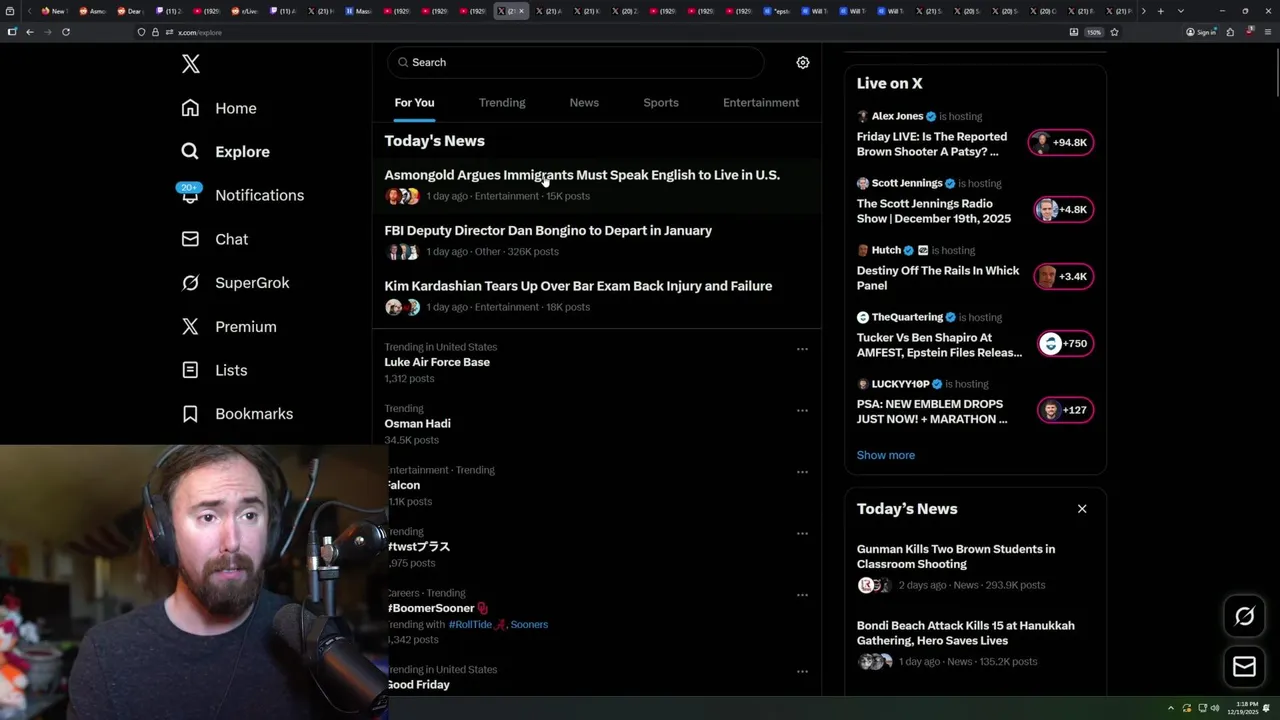Launch SuperGrok from the sidebar
This screenshot has width=1280, height=720.
(235, 283)
